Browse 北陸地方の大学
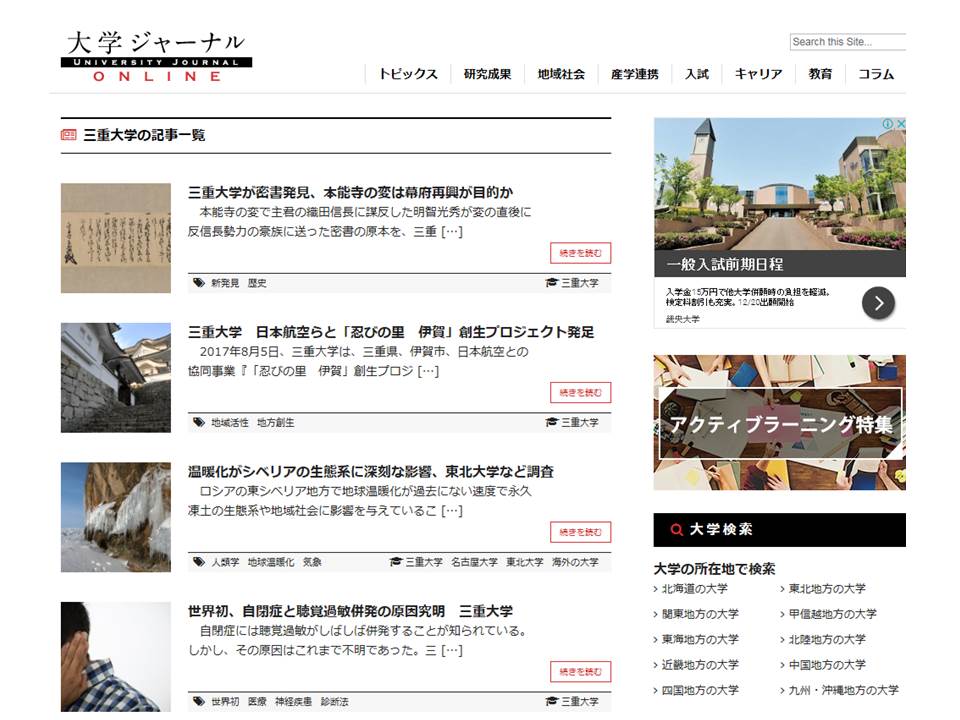Image resolution: width=960 pixels, height=720 pixels. click(x=827, y=639)
